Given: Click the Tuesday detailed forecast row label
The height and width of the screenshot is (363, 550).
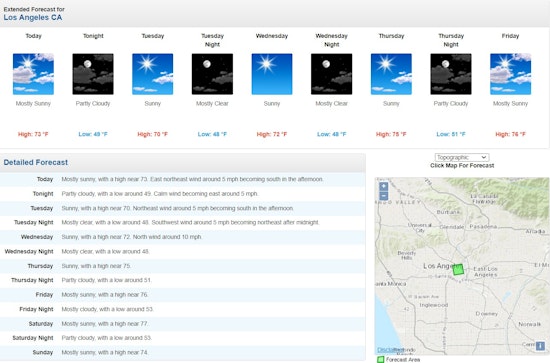Looking at the screenshot, I should coord(42,208).
